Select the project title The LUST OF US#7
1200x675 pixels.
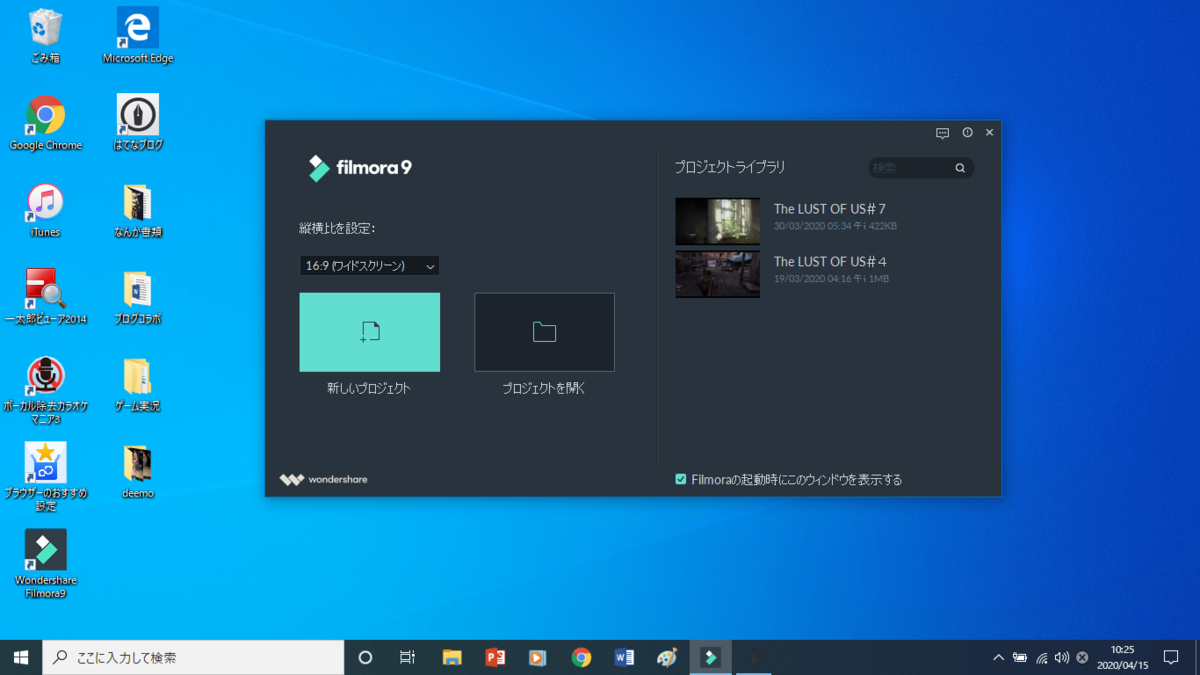(x=830, y=209)
